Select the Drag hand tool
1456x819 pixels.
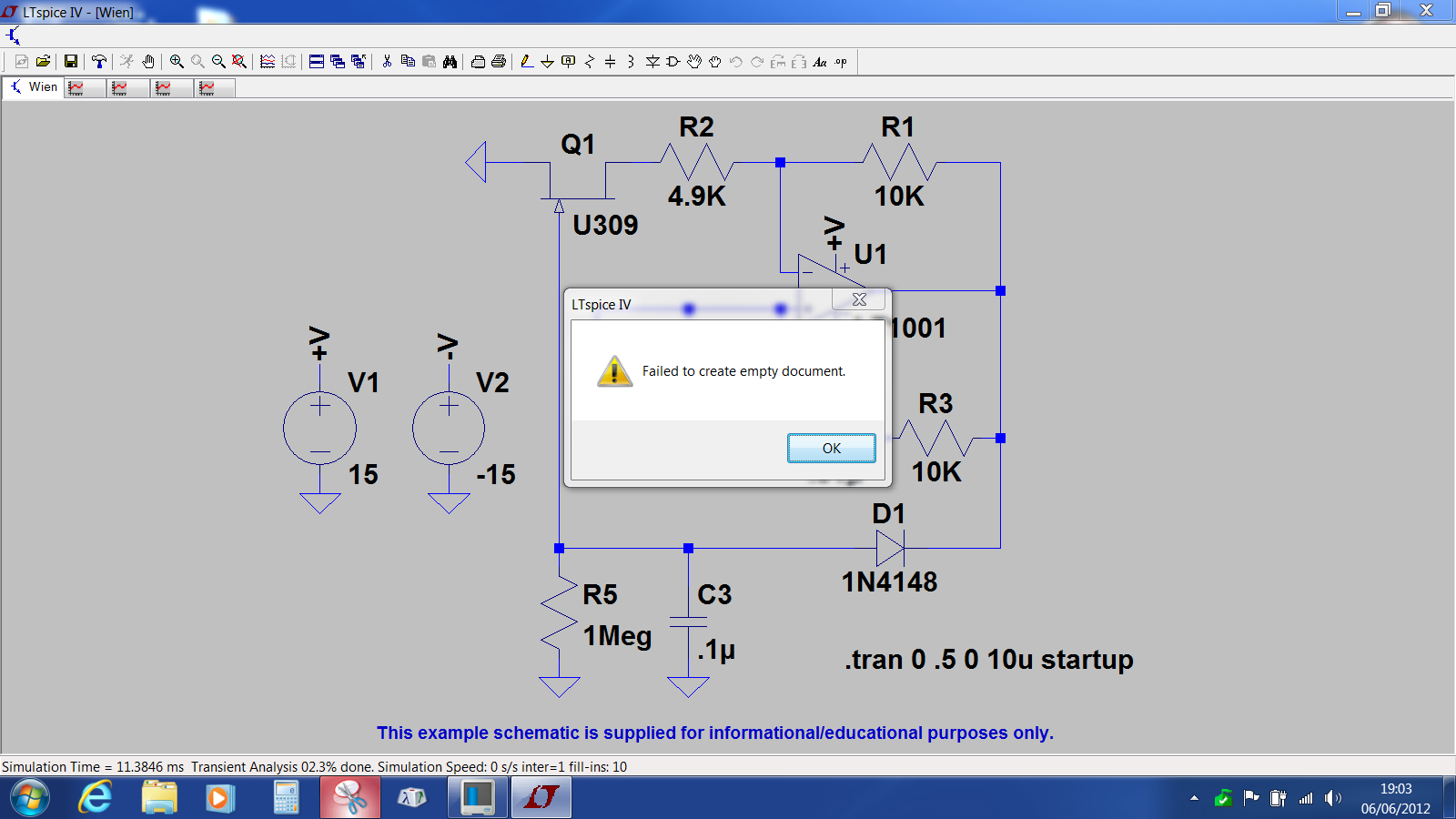[x=715, y=62]
